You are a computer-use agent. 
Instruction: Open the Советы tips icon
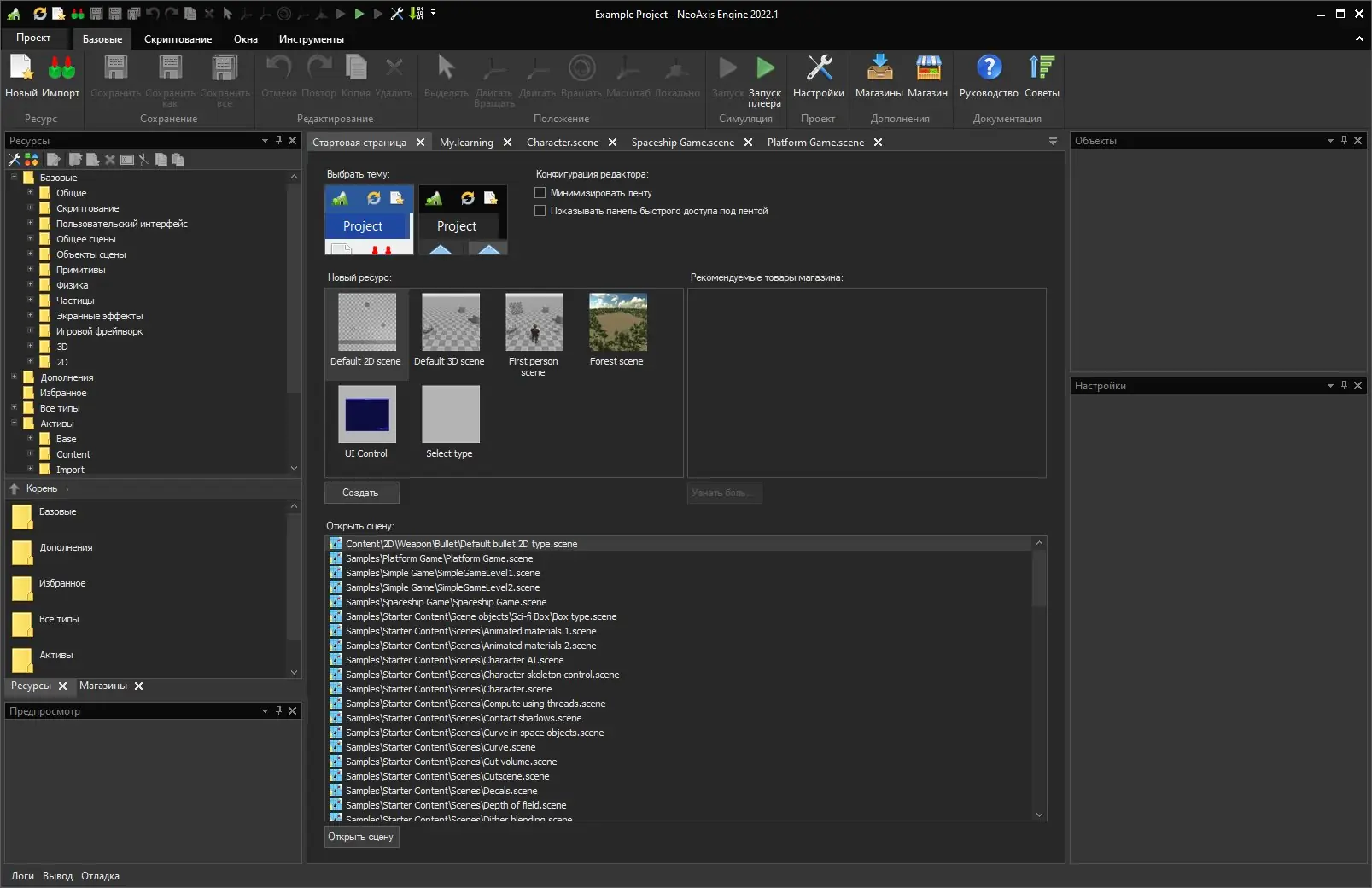[1042, 69]
